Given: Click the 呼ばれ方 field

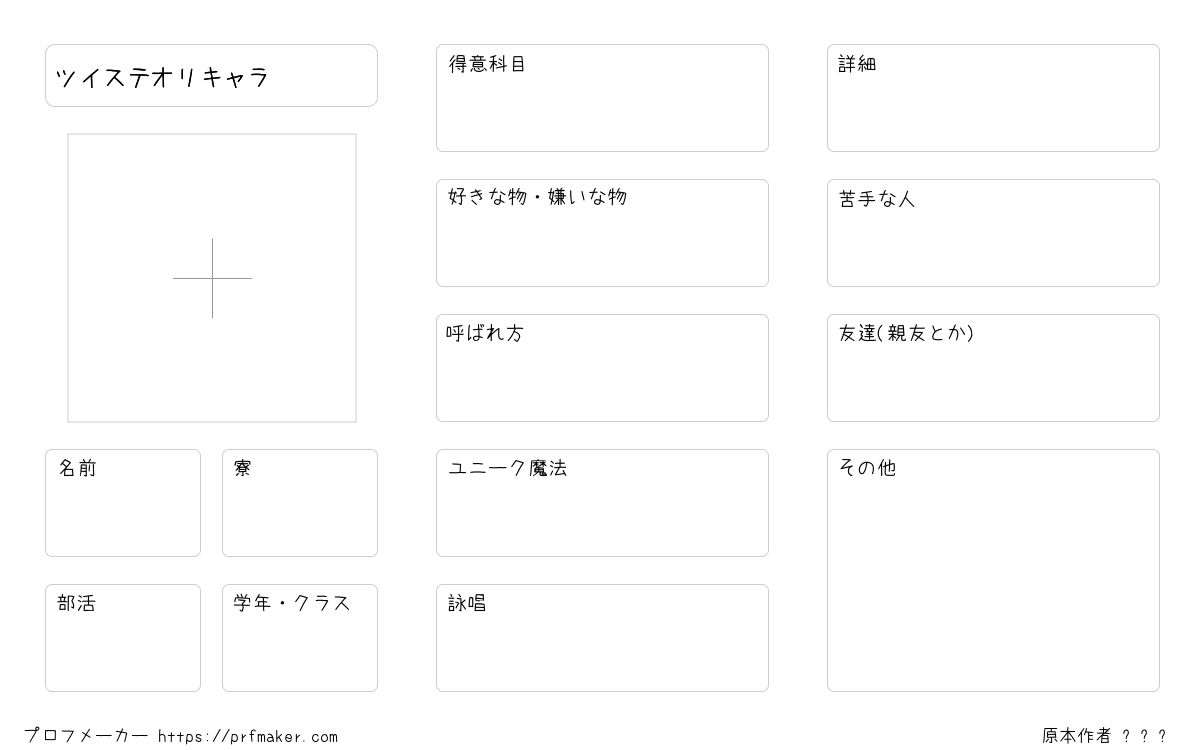Looking at the screenshot, I should pos(602,368).
